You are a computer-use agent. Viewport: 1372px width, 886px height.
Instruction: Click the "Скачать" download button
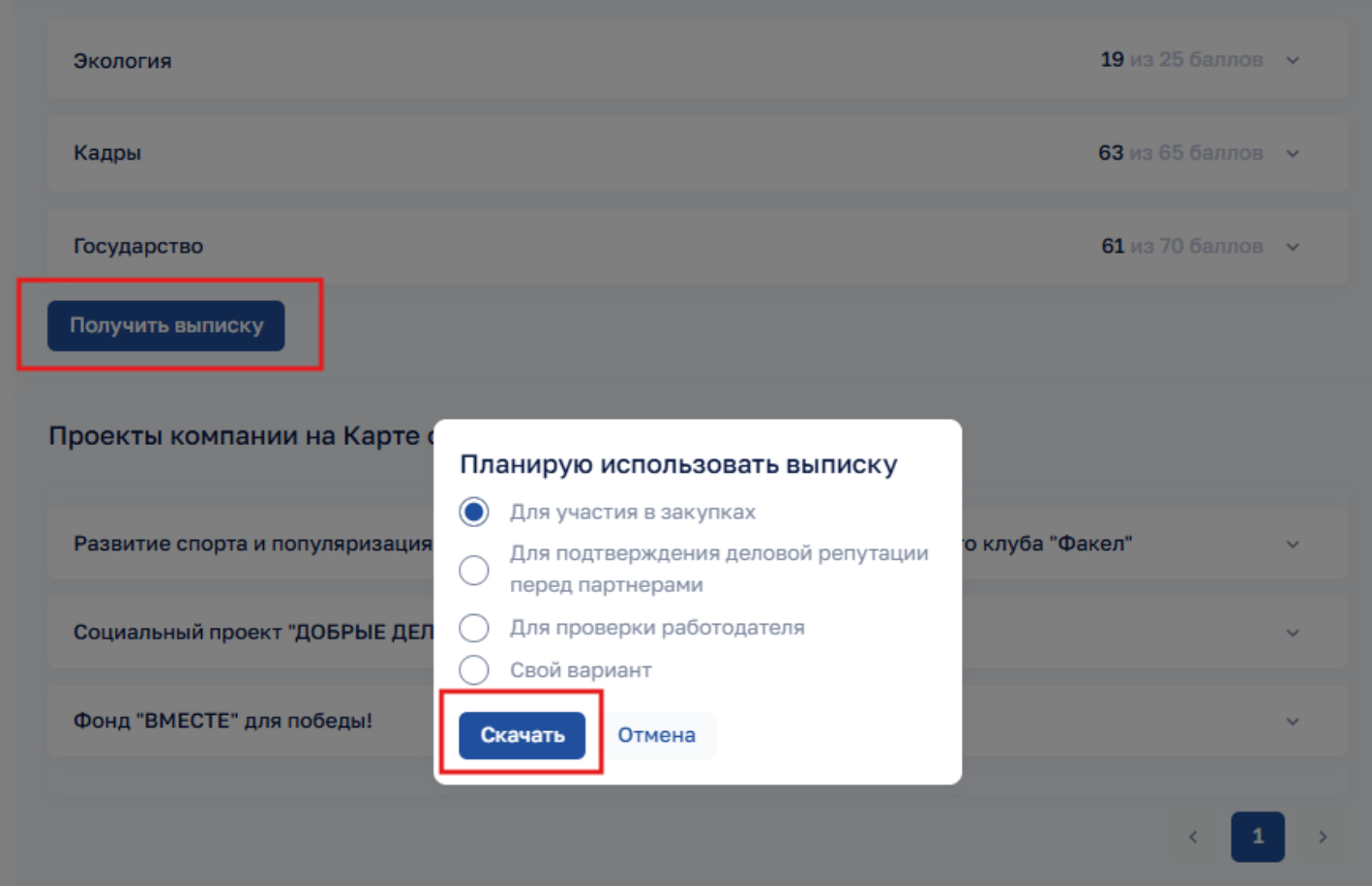point(522,735)
